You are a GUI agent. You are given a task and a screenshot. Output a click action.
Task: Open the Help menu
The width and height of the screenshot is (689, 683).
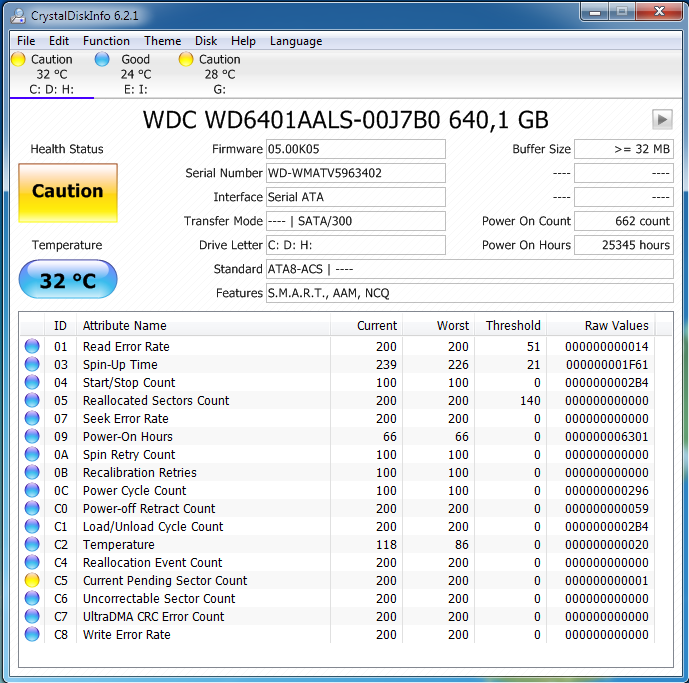(x=243, y=41)
